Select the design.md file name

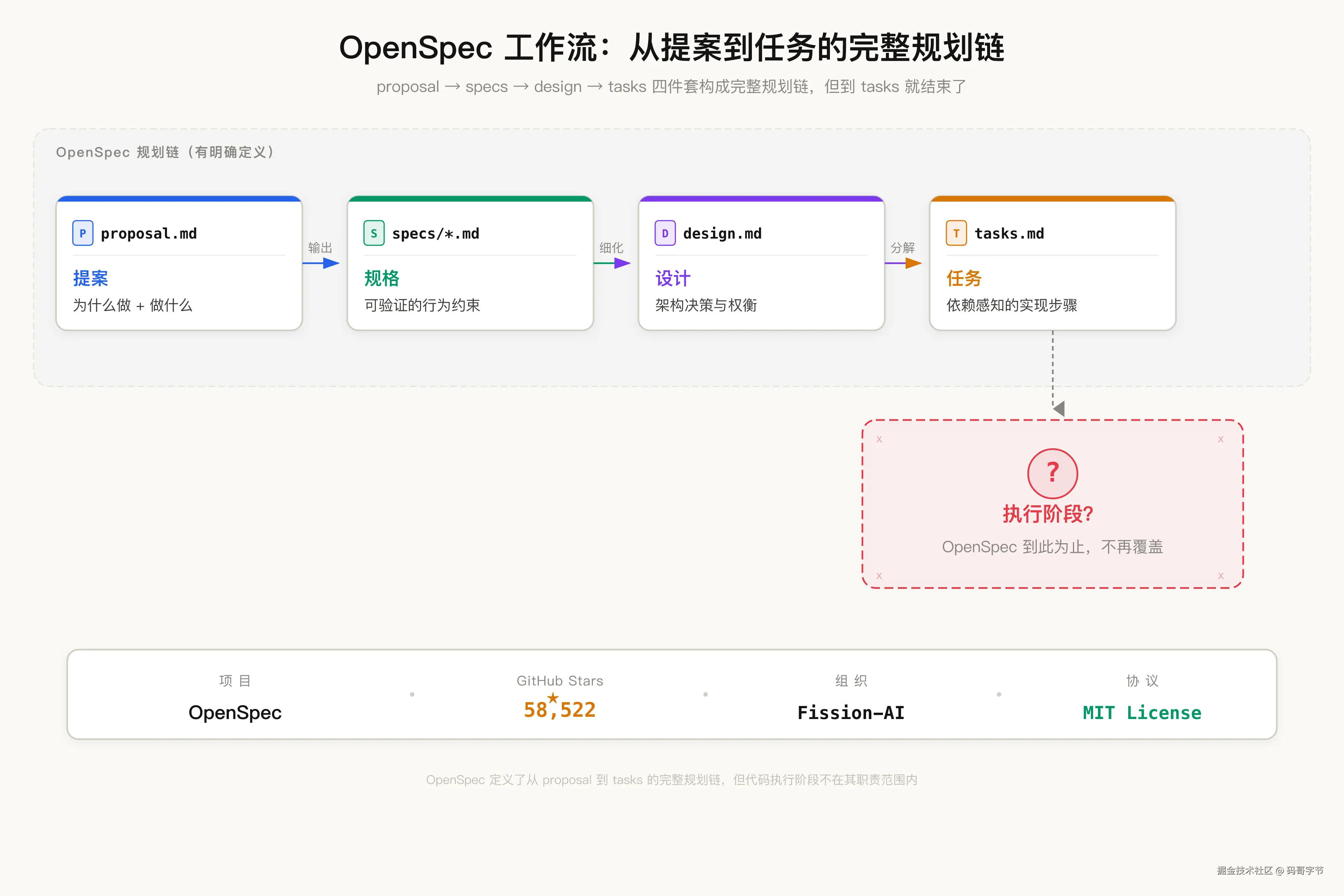pyautogui.click(x=722, y=234)
